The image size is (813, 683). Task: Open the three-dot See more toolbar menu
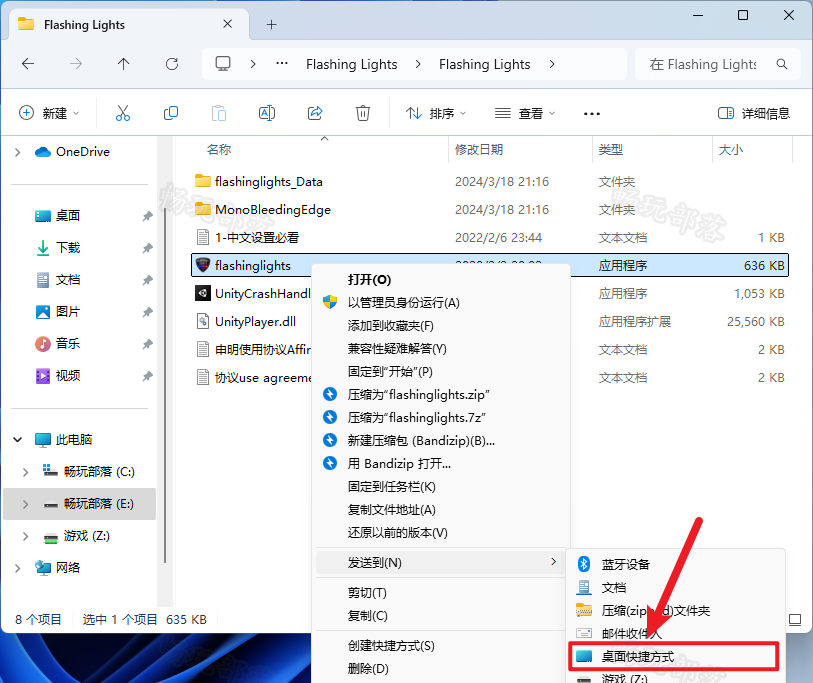(x=592, y=114)
